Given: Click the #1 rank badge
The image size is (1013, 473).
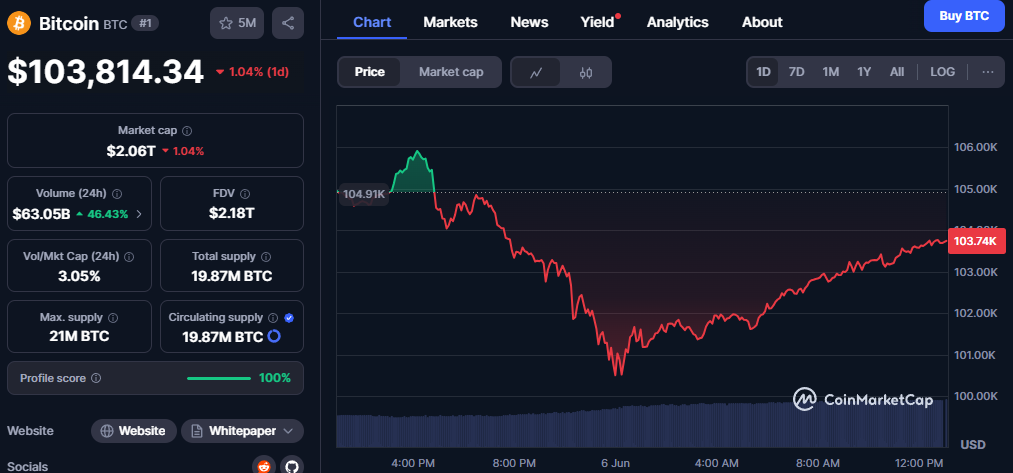Looking at the screenshot, I should (x=145, y=23).
